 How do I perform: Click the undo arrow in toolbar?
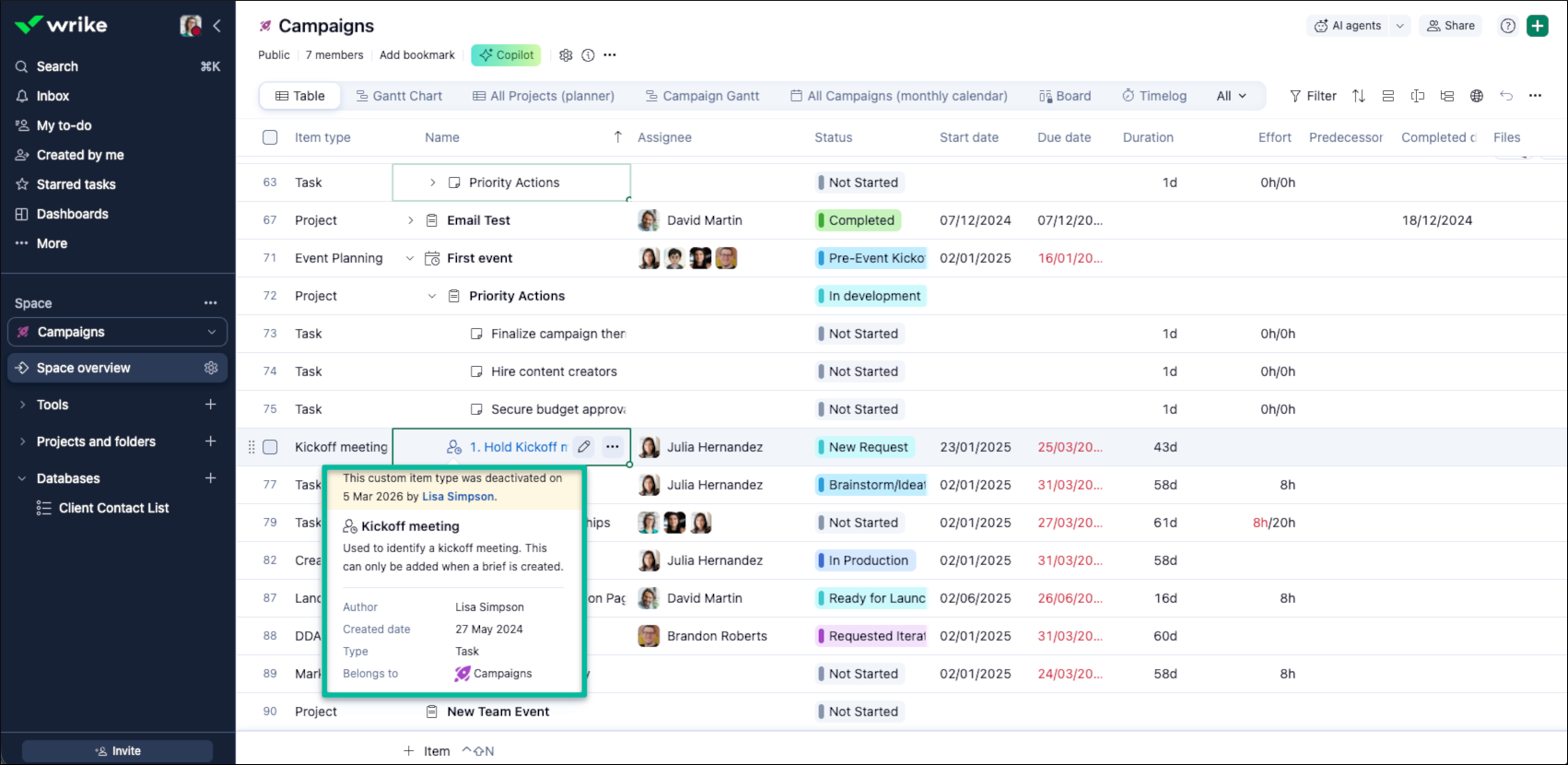click(1506, 96)
